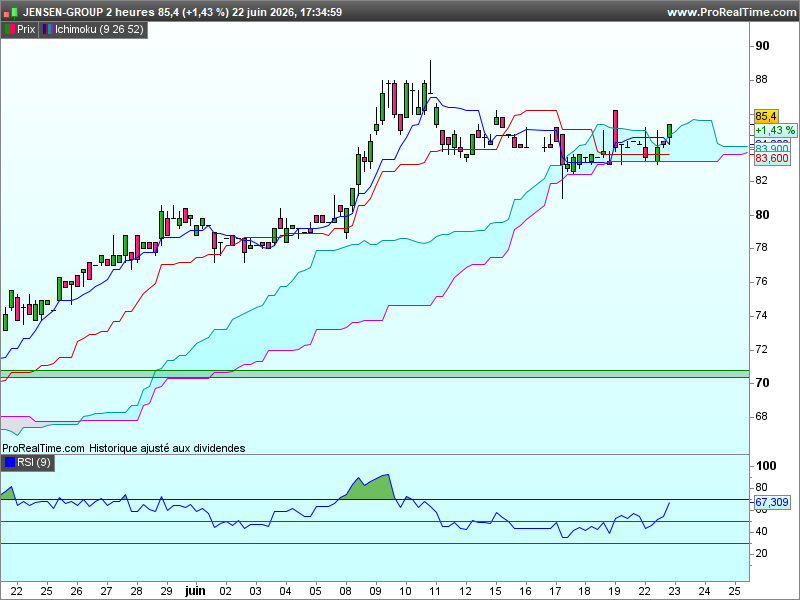Click the 88 price axis label

tap(761, 80)
